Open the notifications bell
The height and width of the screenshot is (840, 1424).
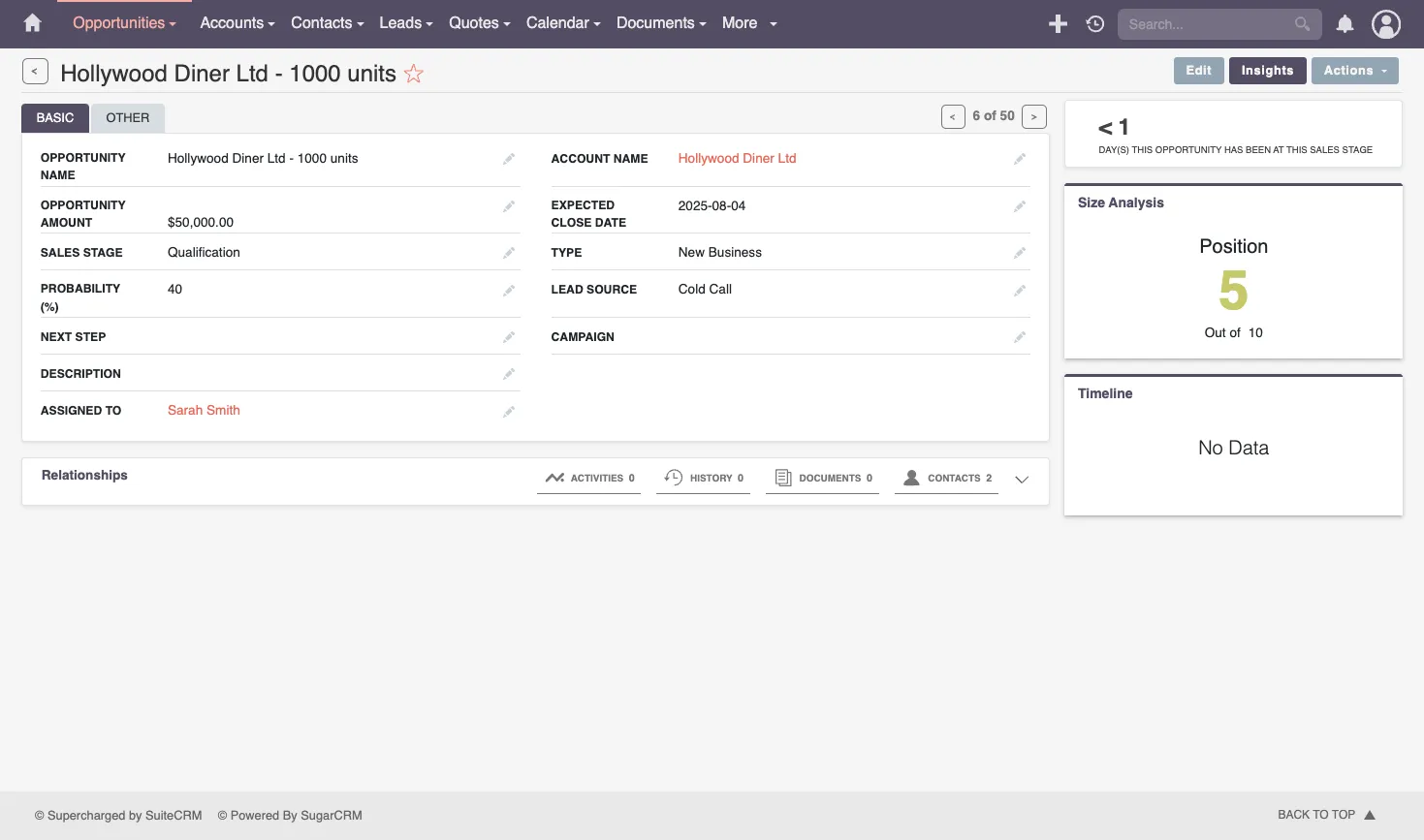point(1345,24)
